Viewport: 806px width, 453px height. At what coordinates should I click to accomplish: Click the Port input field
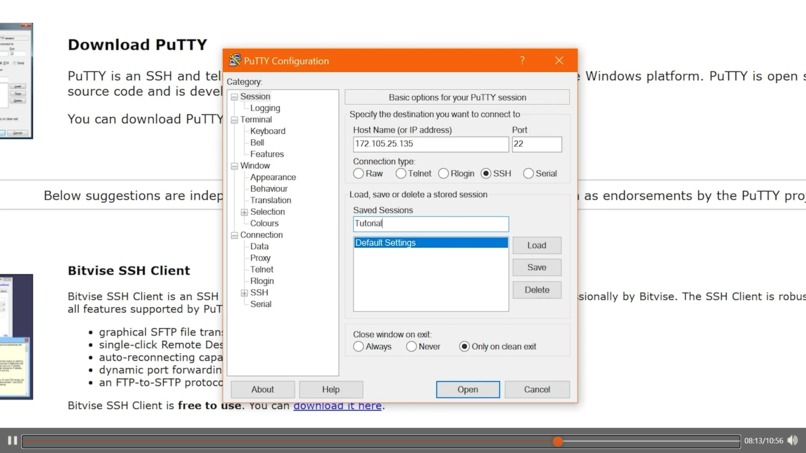[537, 144]
